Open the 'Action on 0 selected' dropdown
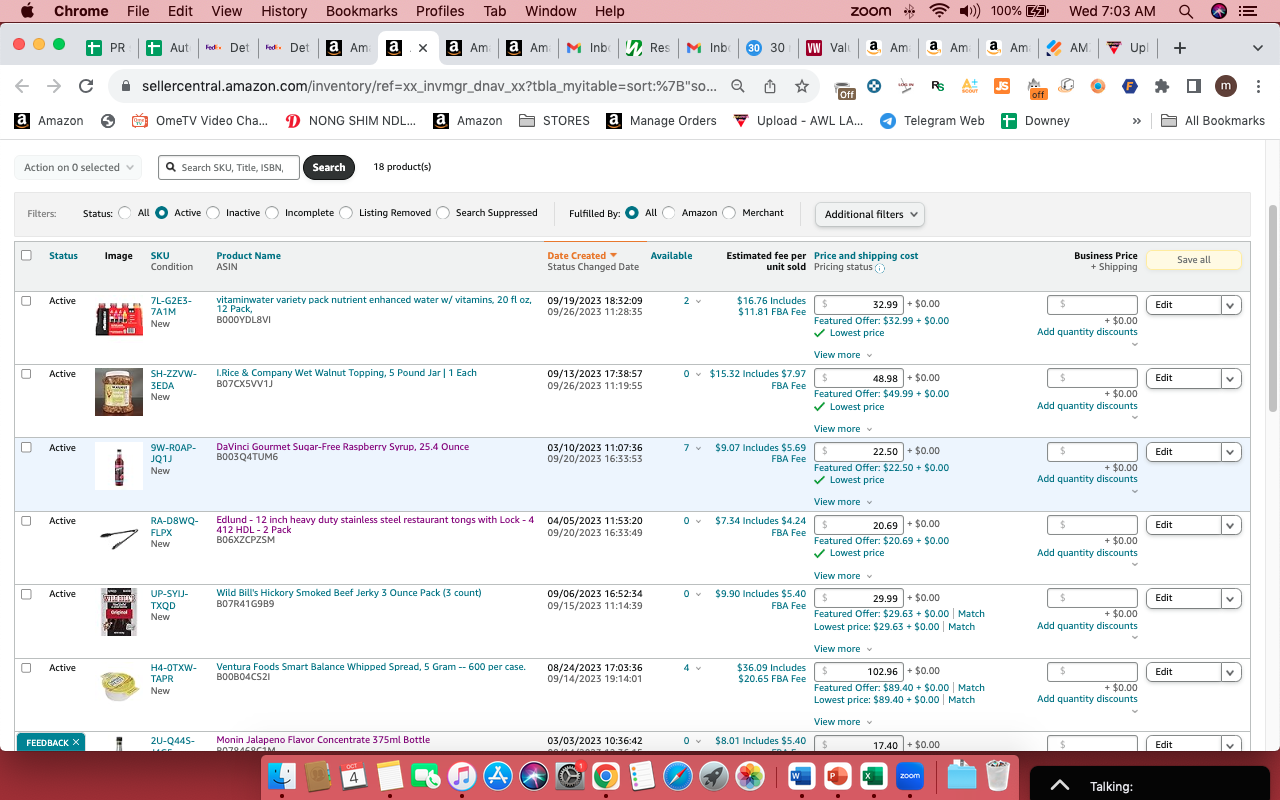 pyautogui.click(x=78, y=168)
